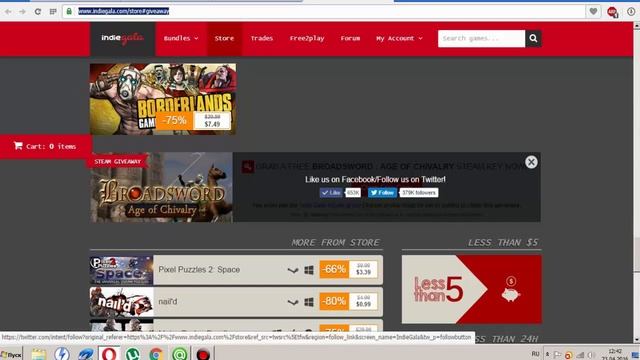
Task: Click the RU language indicator in tray
Action: [536, 354]
